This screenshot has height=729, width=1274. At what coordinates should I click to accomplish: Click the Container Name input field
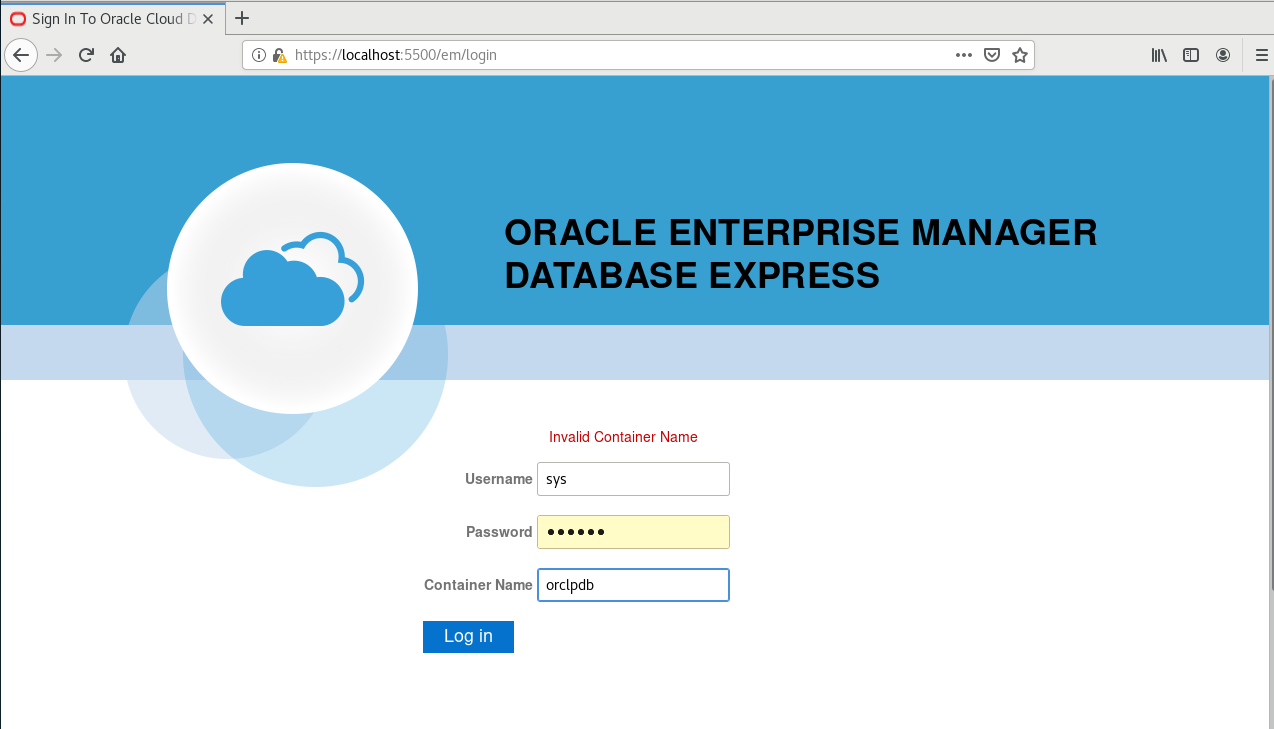coord(633,585)
